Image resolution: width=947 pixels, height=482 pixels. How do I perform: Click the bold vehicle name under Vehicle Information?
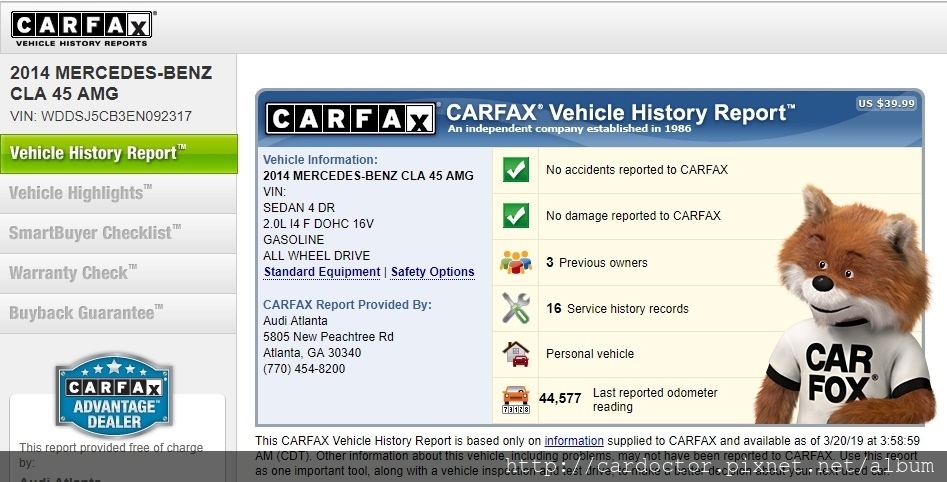click(368, 176)
